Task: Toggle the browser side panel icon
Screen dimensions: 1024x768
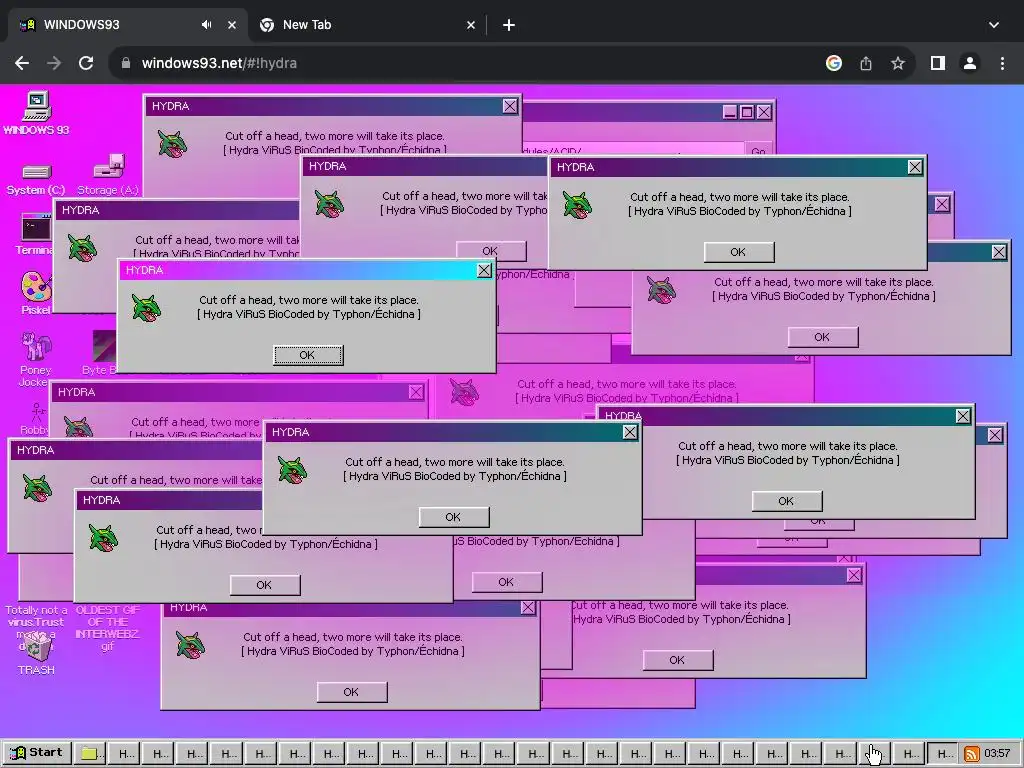Action: click(x=938, y=63)
